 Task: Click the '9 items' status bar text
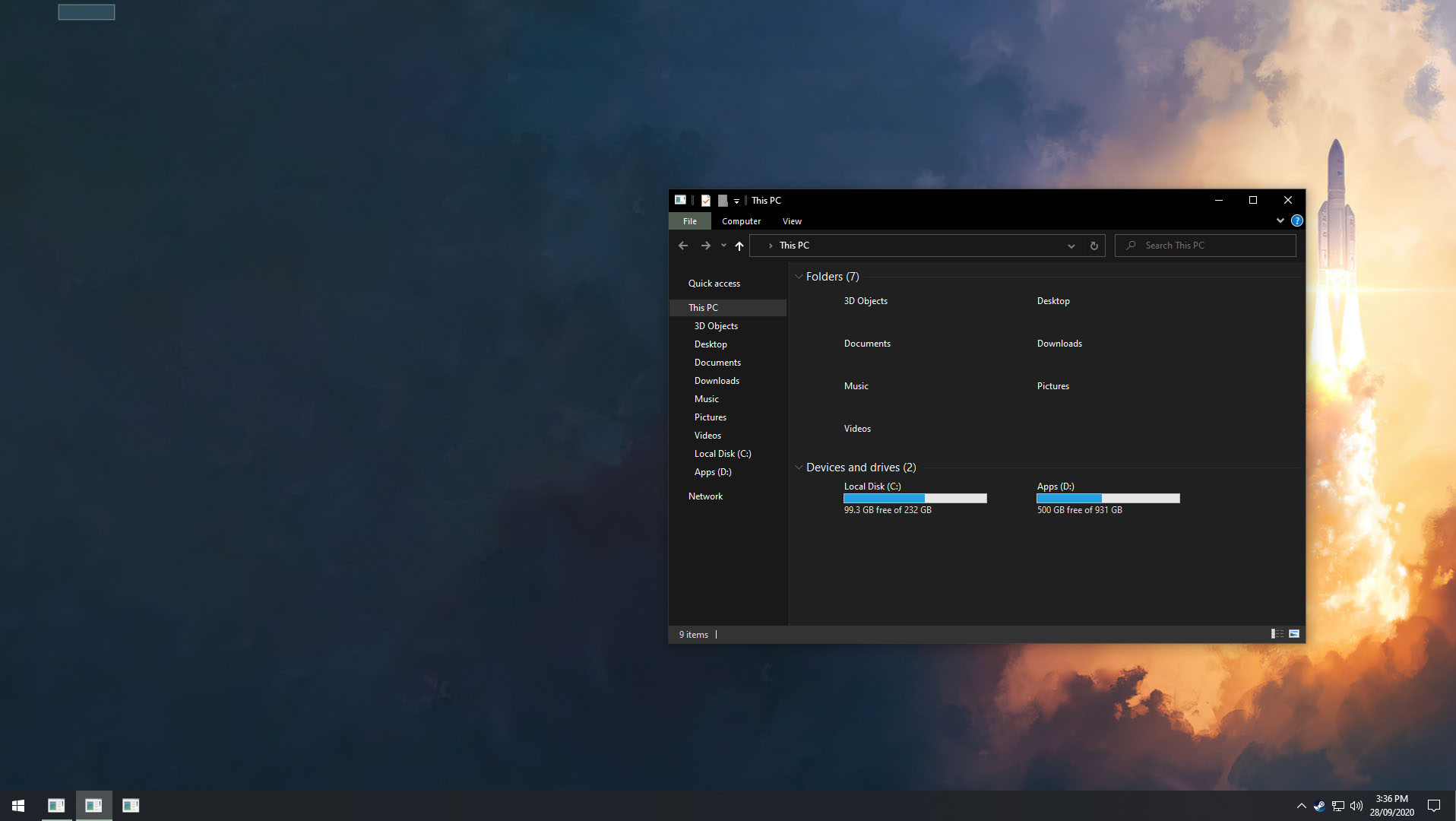tap(694, 635)
